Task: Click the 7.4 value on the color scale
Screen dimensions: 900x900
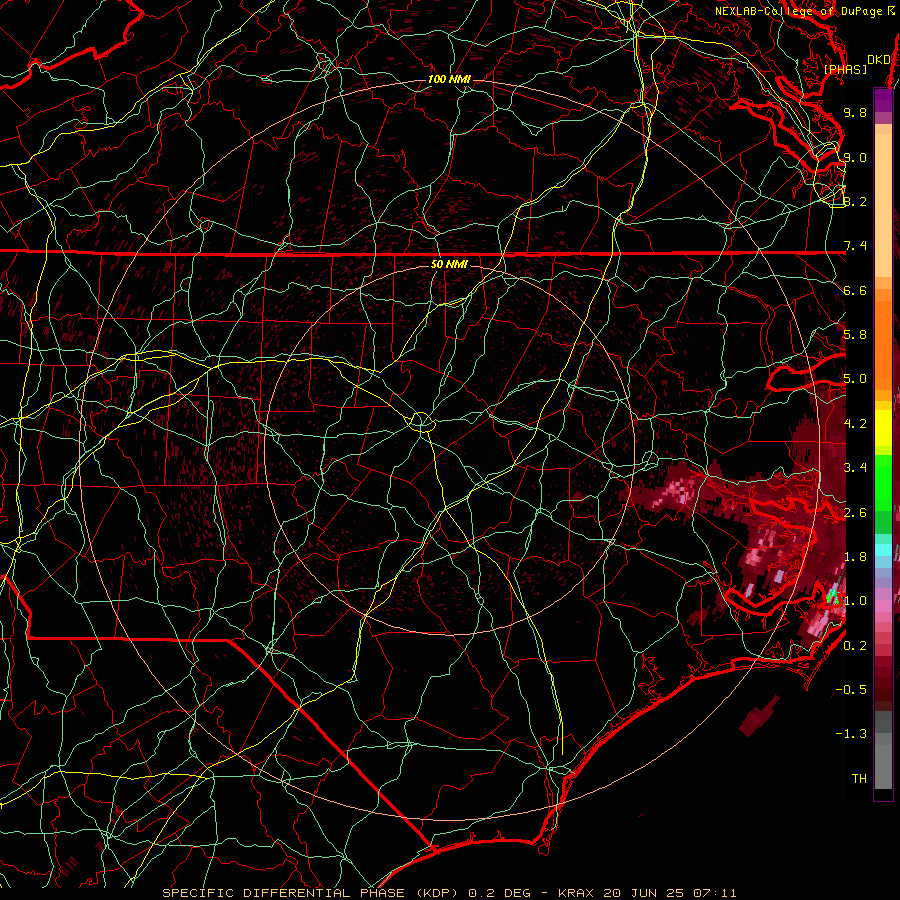Action: pyautogui.click(x=855, y=246)
